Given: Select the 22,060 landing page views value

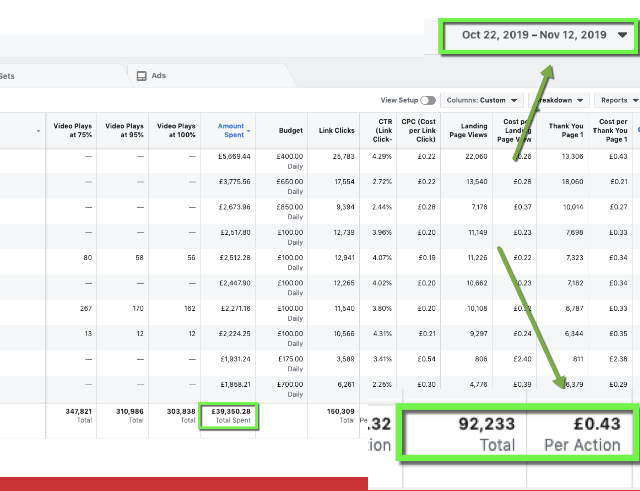Looking at the screenshot, I should [x=476, y=156].
